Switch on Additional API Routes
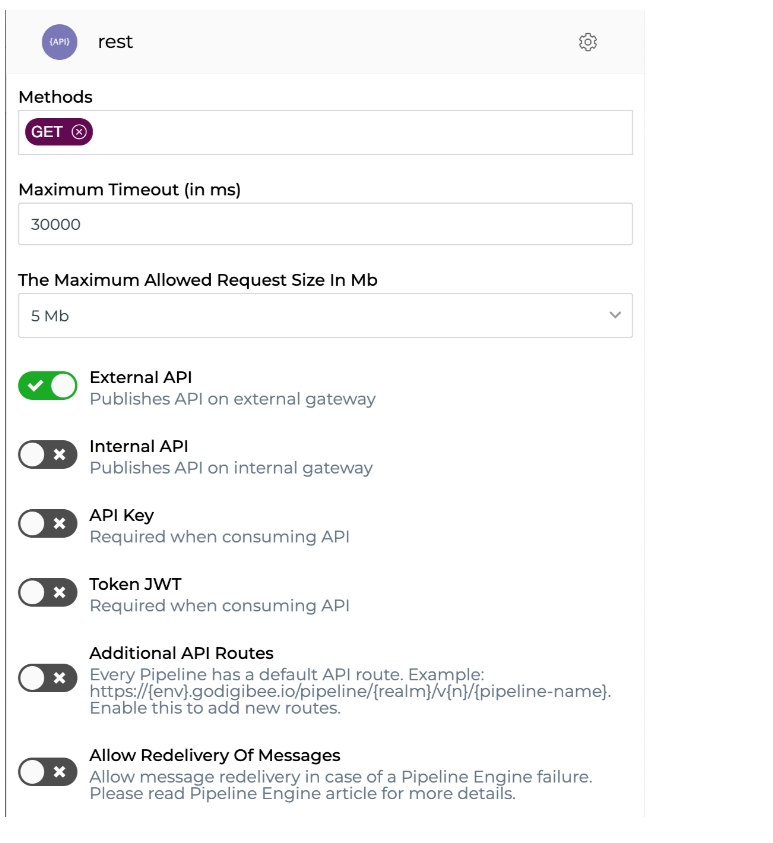This screenshot has height=843, width=773. point(48,679)
